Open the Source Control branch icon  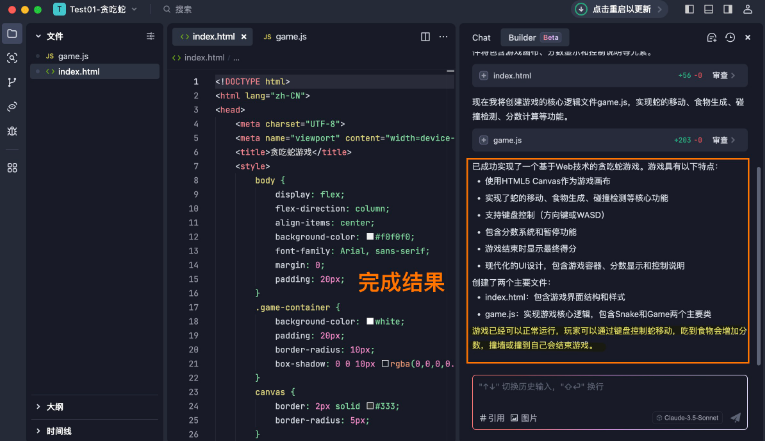[x=12, y=82]
